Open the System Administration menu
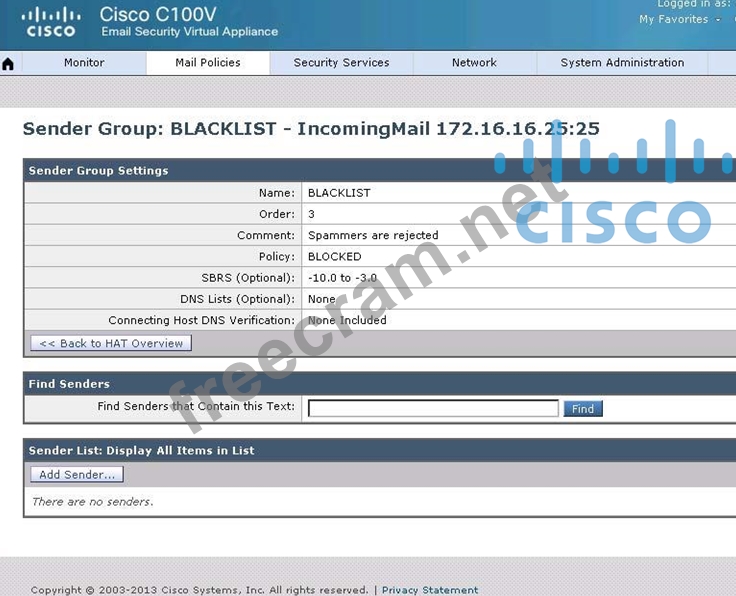The image size is (736, 596). click(622, 63)
